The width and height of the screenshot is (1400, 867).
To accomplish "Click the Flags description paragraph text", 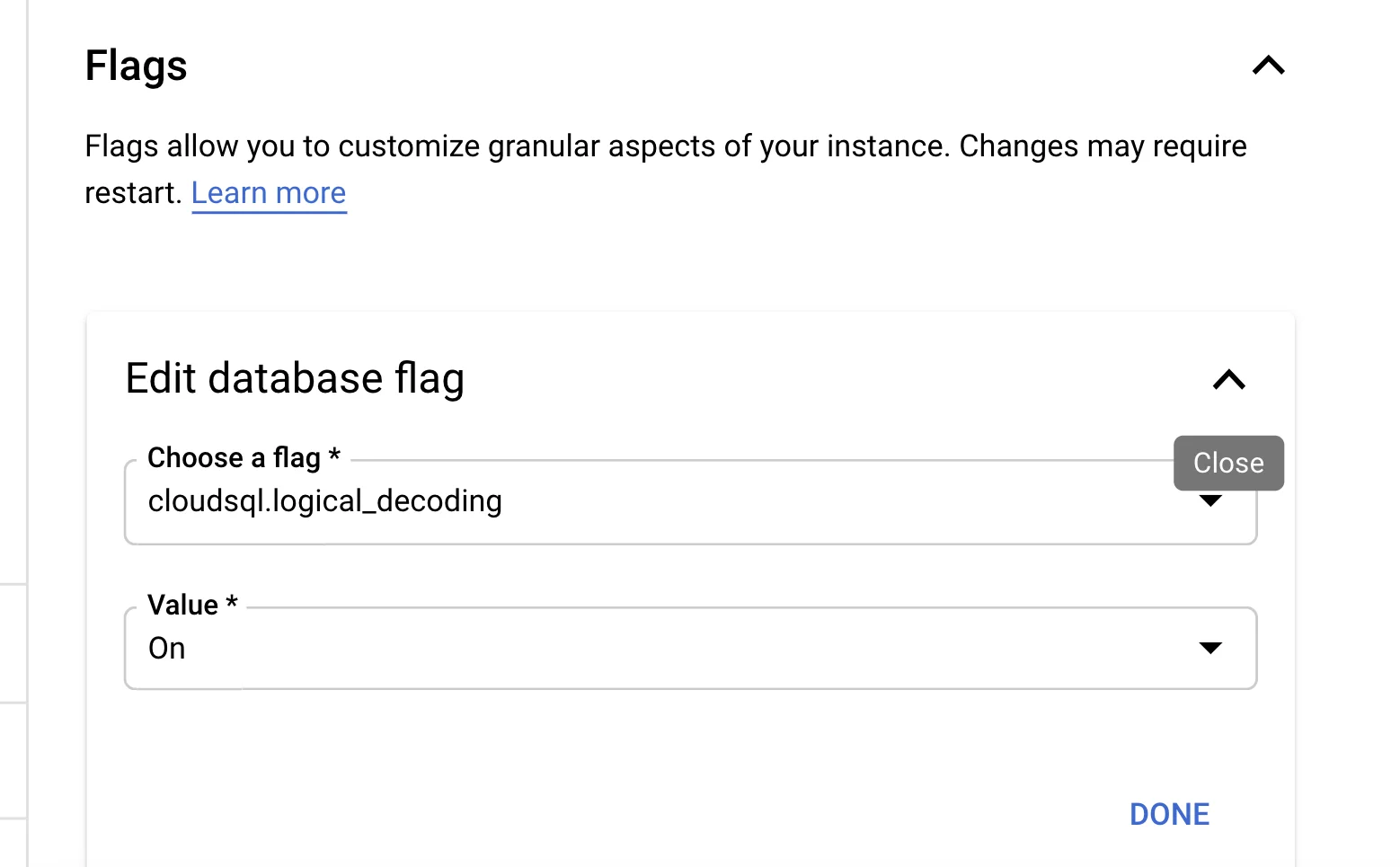I will pos(665,146).
